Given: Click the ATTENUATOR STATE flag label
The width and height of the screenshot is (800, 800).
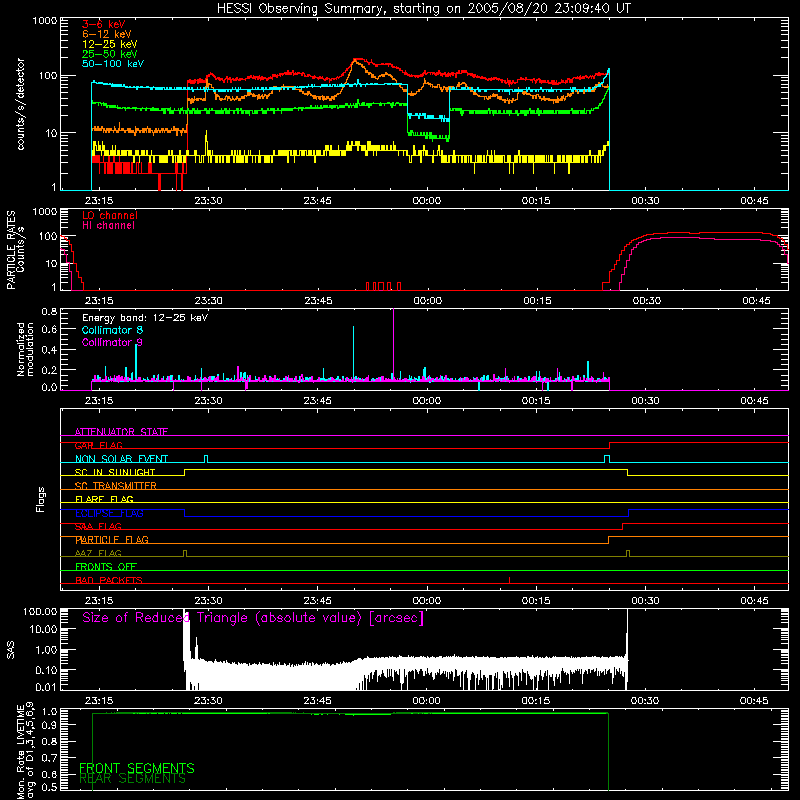Looking at the screenshot, I should [121, 432].
